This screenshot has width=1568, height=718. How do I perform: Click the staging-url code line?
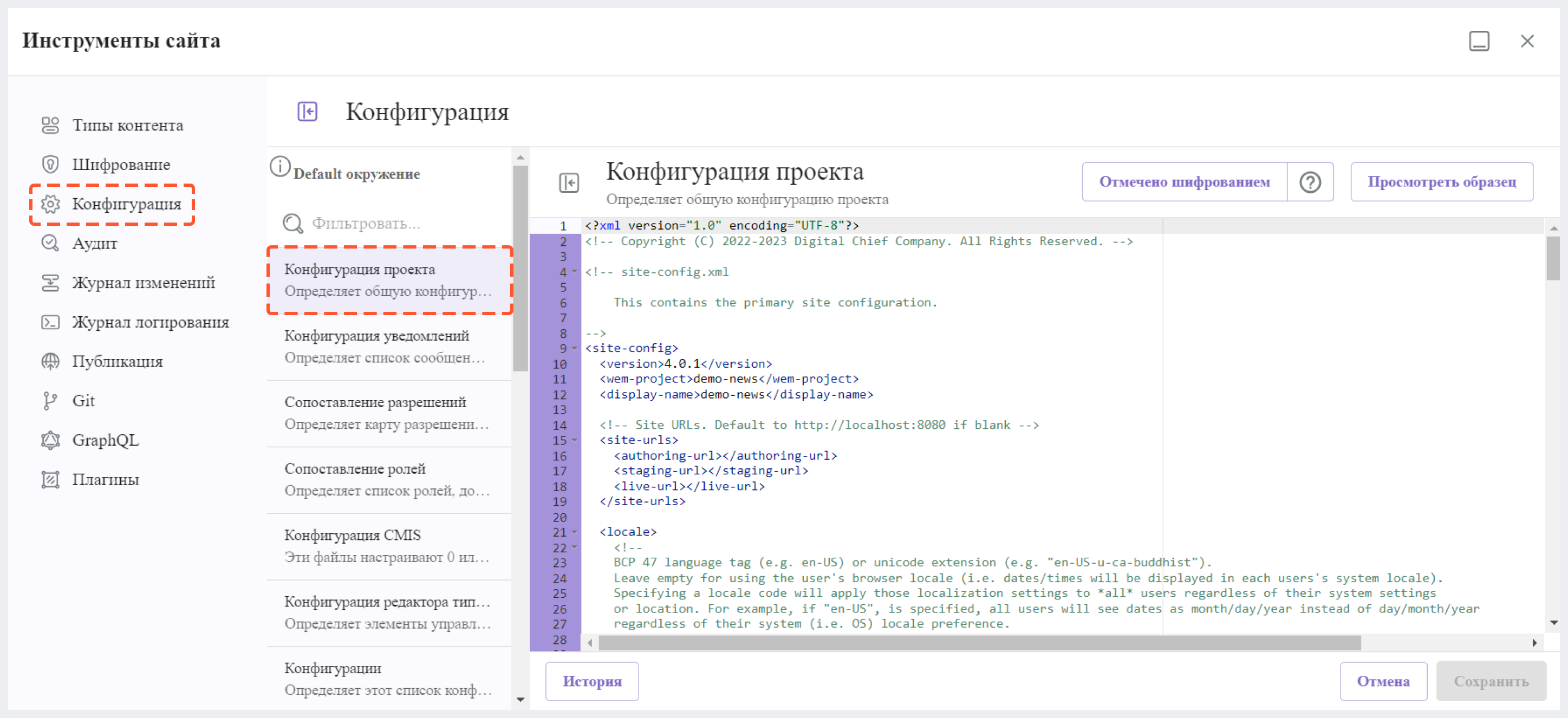[x=711, y=471]
